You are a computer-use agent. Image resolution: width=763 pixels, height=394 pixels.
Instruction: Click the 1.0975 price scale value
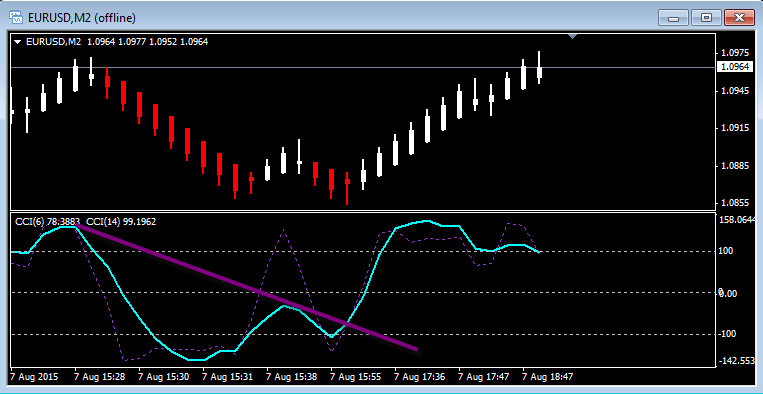(735, 53)
